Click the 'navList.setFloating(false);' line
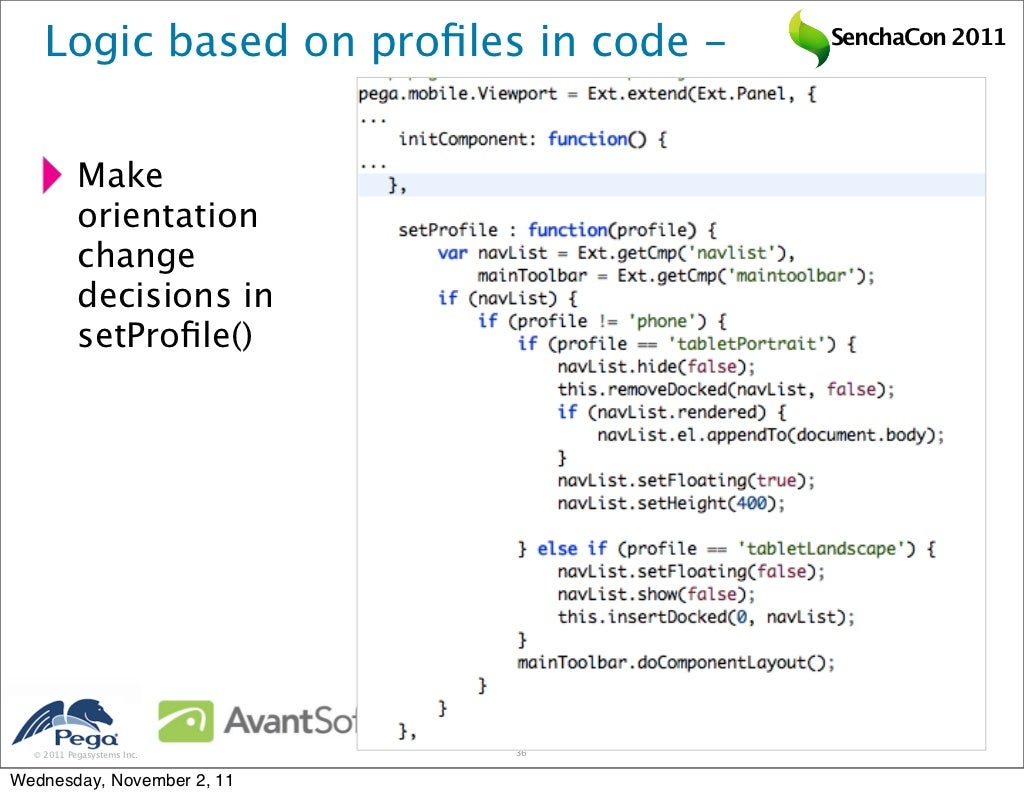 691,572
